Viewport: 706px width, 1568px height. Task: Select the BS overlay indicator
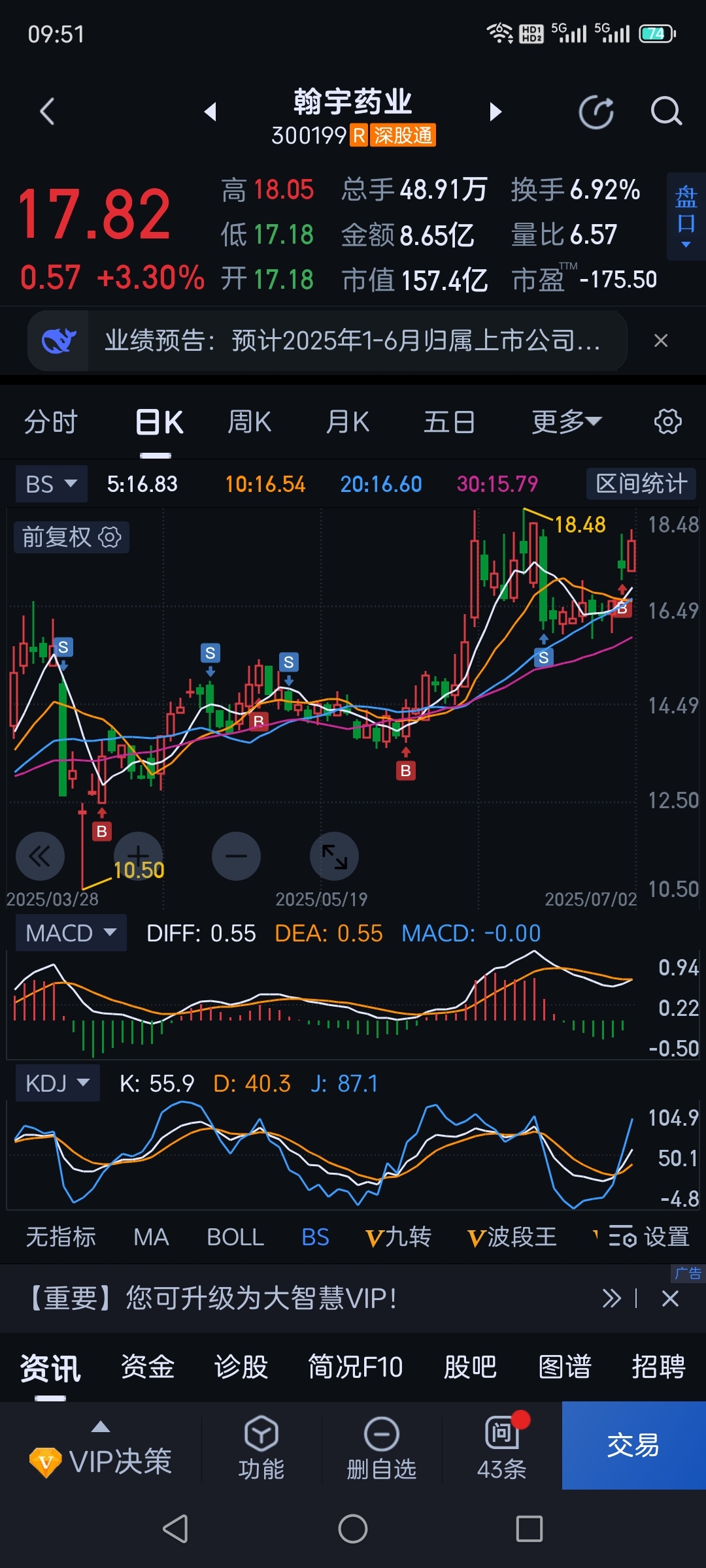coord(315,1237)
